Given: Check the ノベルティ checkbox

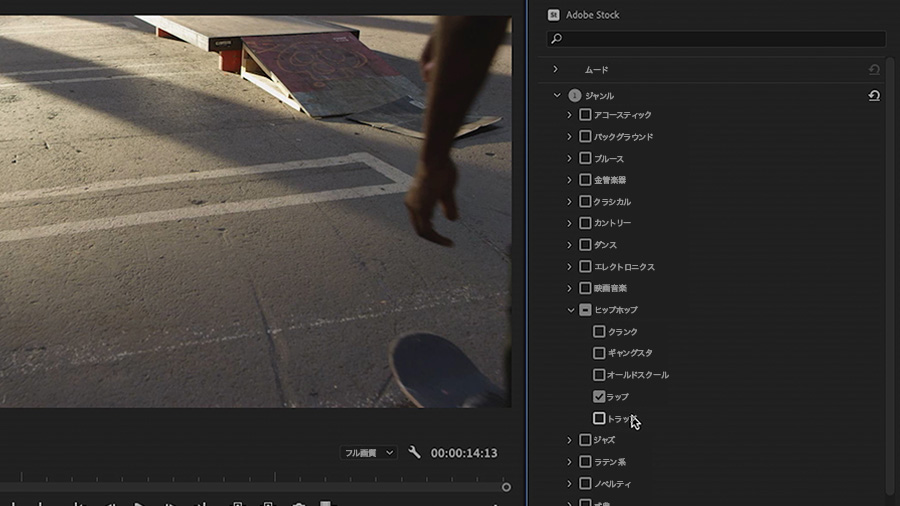Looking at the screenshot, I should (x=585, y=484).
